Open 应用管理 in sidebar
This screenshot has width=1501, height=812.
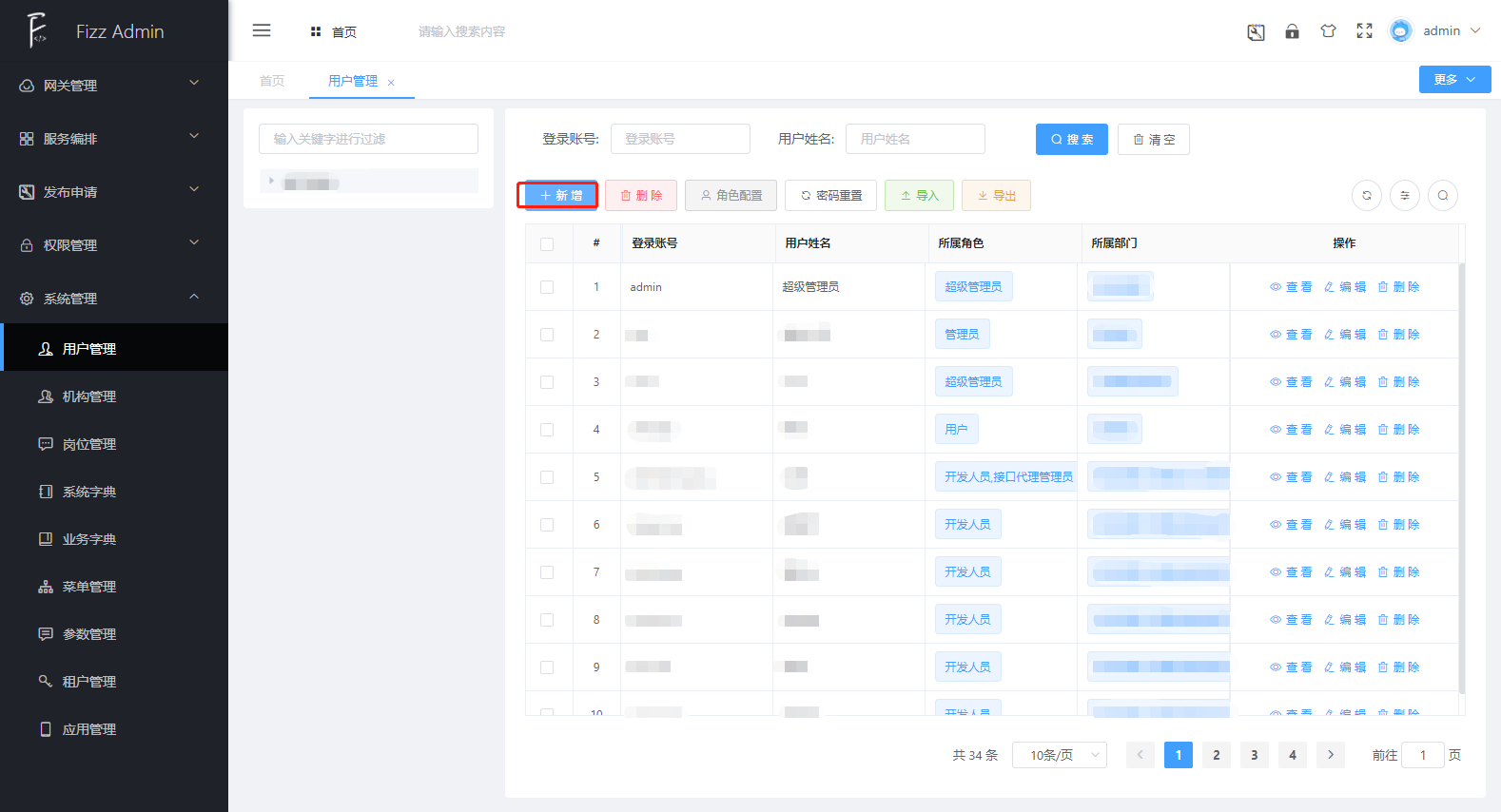114,729
